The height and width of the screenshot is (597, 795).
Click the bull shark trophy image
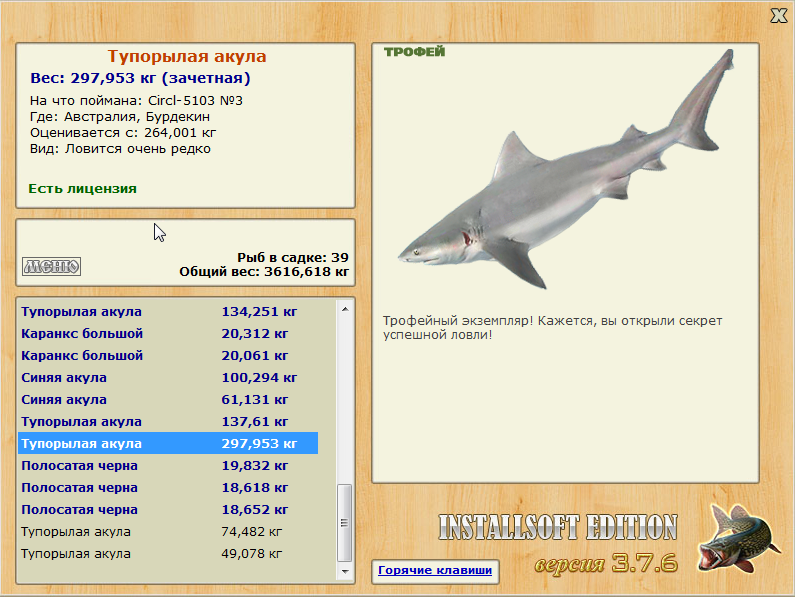(x=566, y=170)
